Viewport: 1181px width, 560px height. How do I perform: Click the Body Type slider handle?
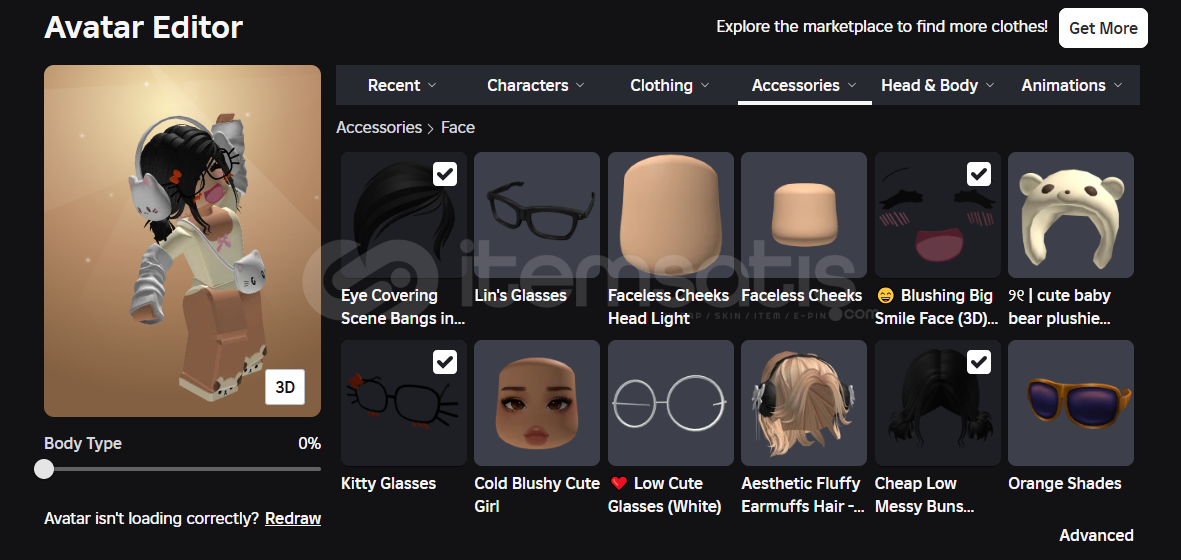click(x=44, y=469)
